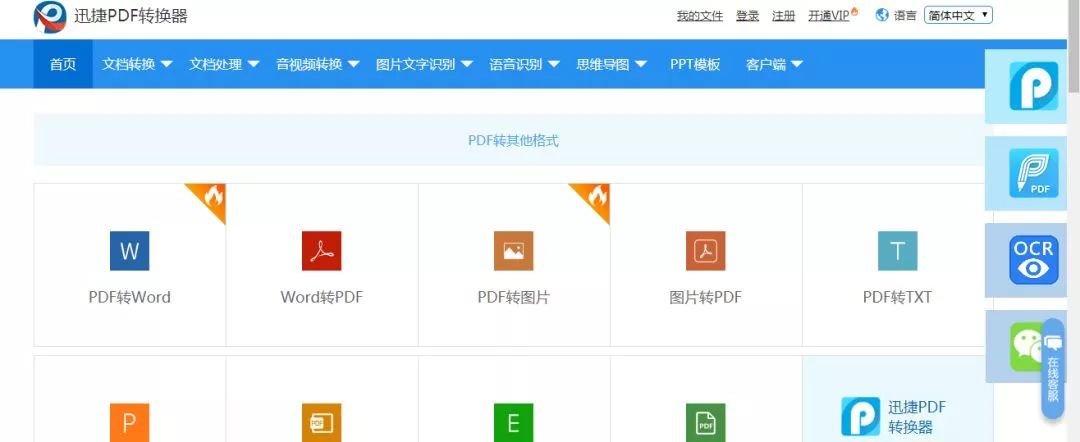Open the PDF editor pen icon in sidebar
The height and width of the screenshot is (442, 1080).
click(x=1034, y=173)
